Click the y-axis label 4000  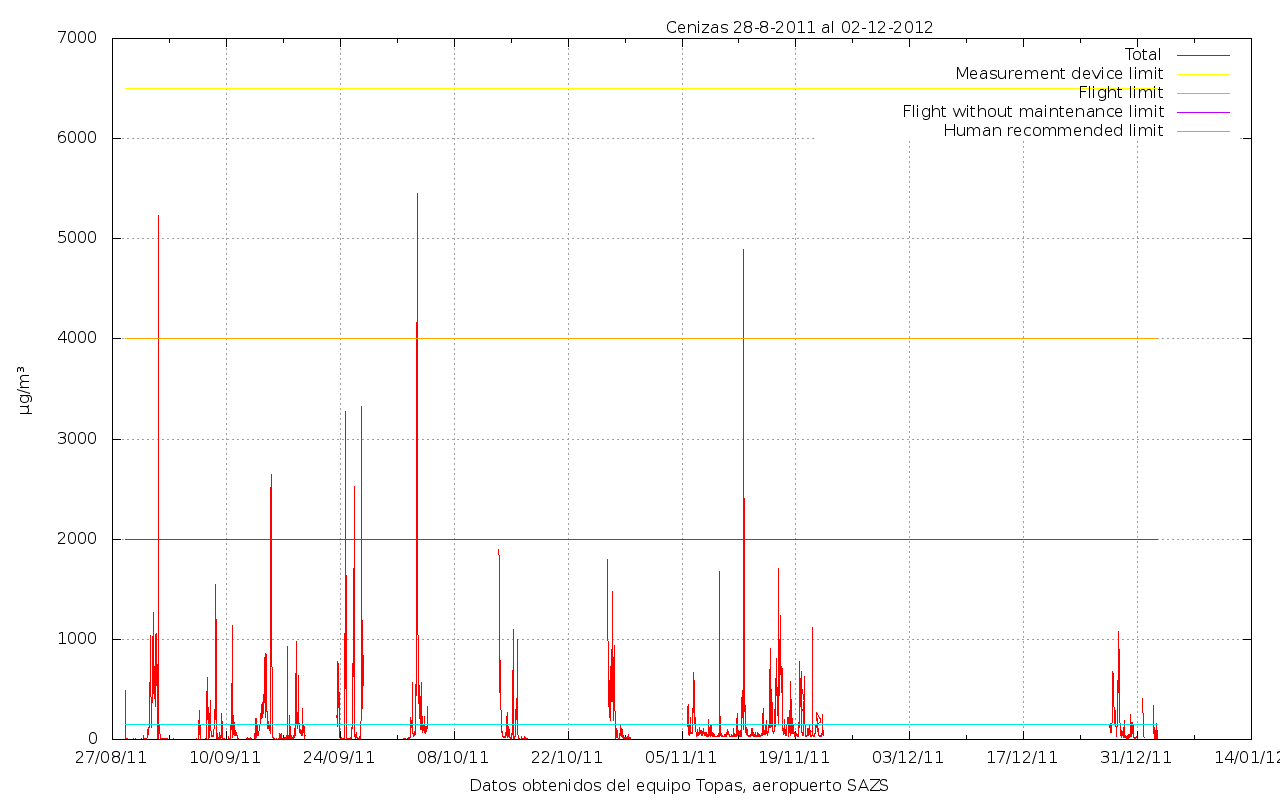click(x=79, y=338)
